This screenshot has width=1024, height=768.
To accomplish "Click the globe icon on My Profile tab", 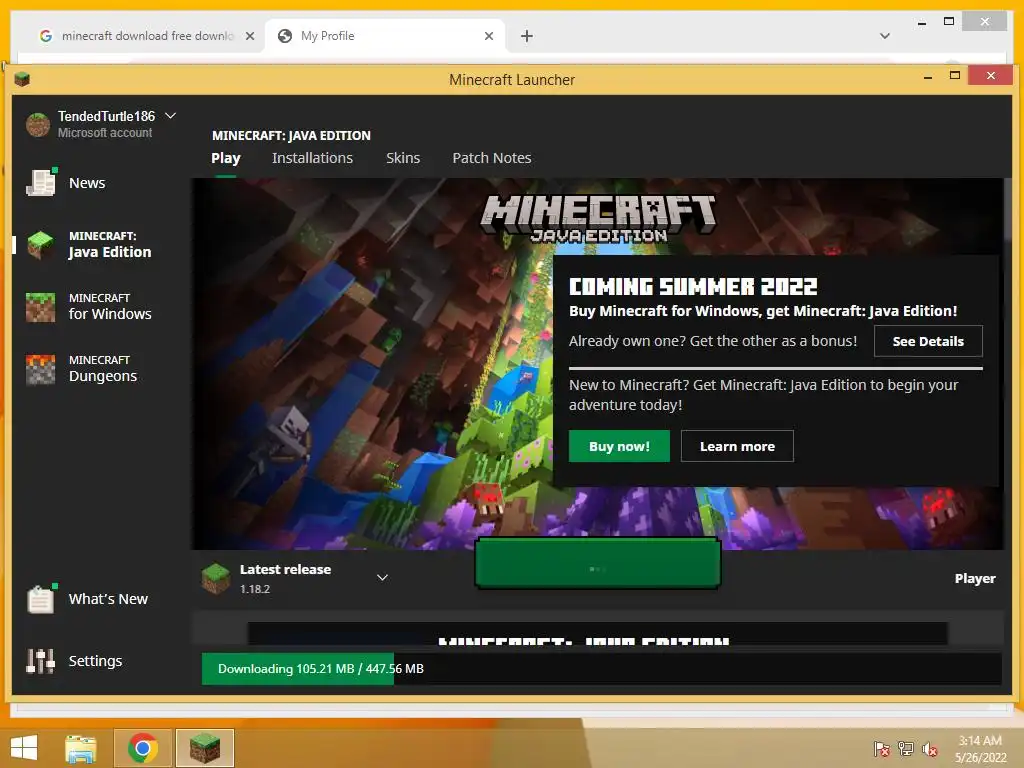I will [285, 36].
